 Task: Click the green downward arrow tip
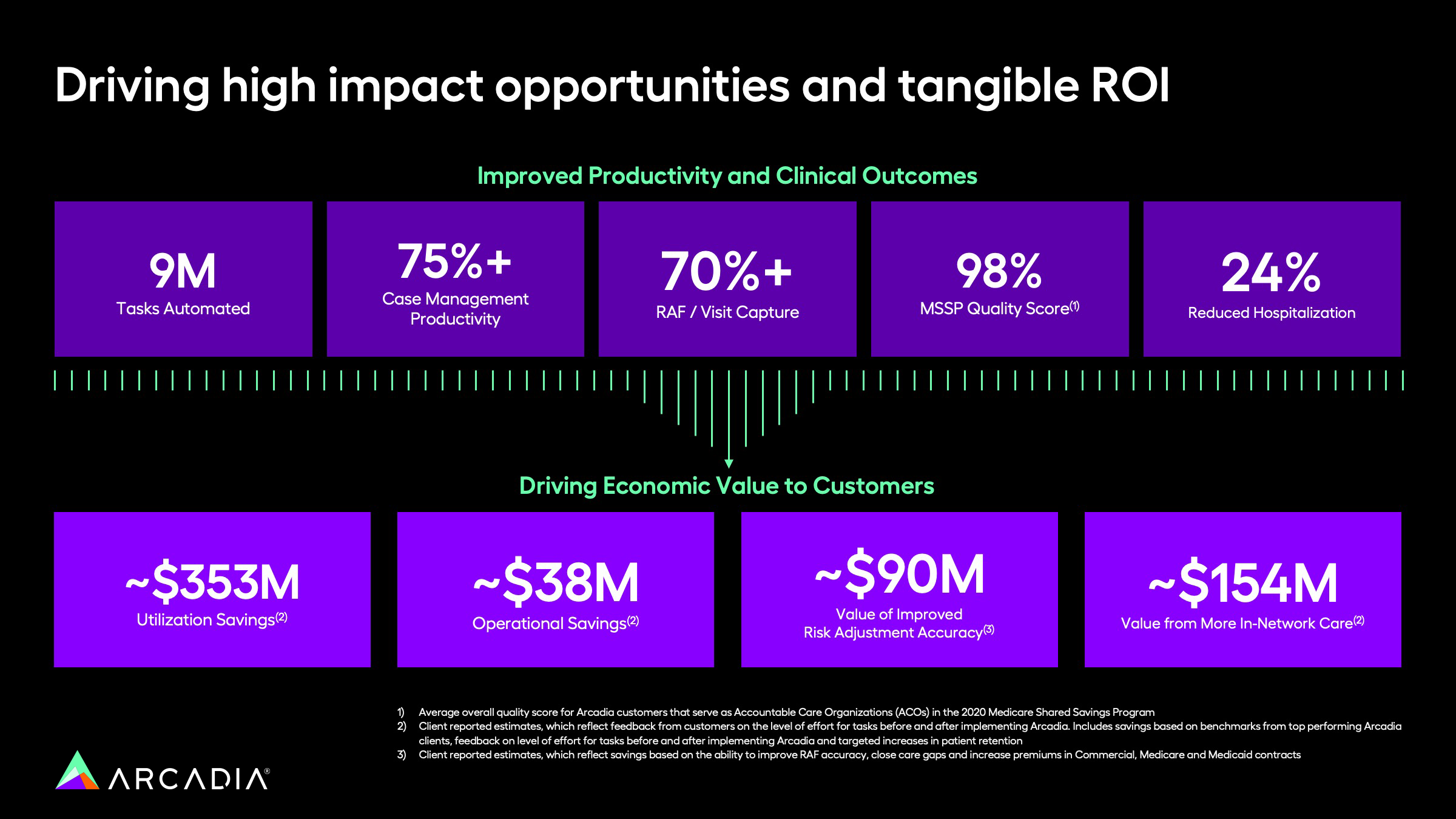click(x=729, y=464)
